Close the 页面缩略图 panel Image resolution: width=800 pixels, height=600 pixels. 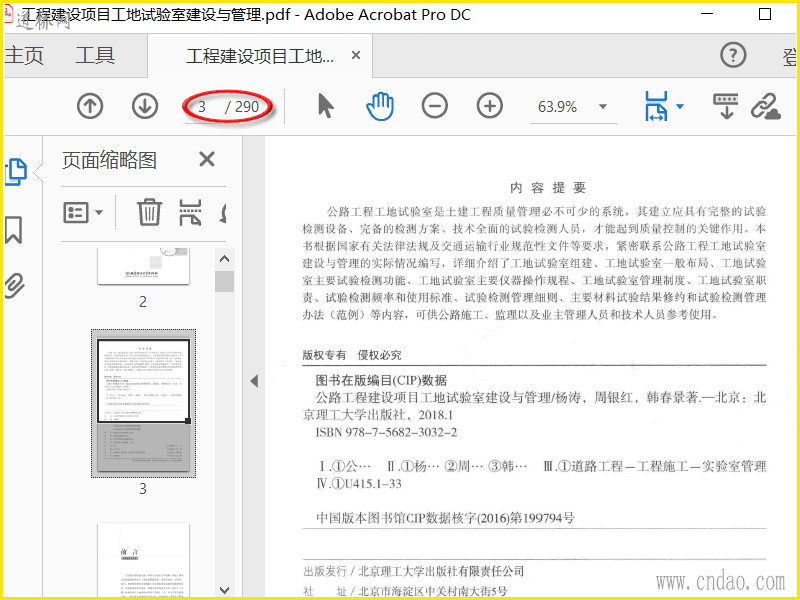coord(207,160)
